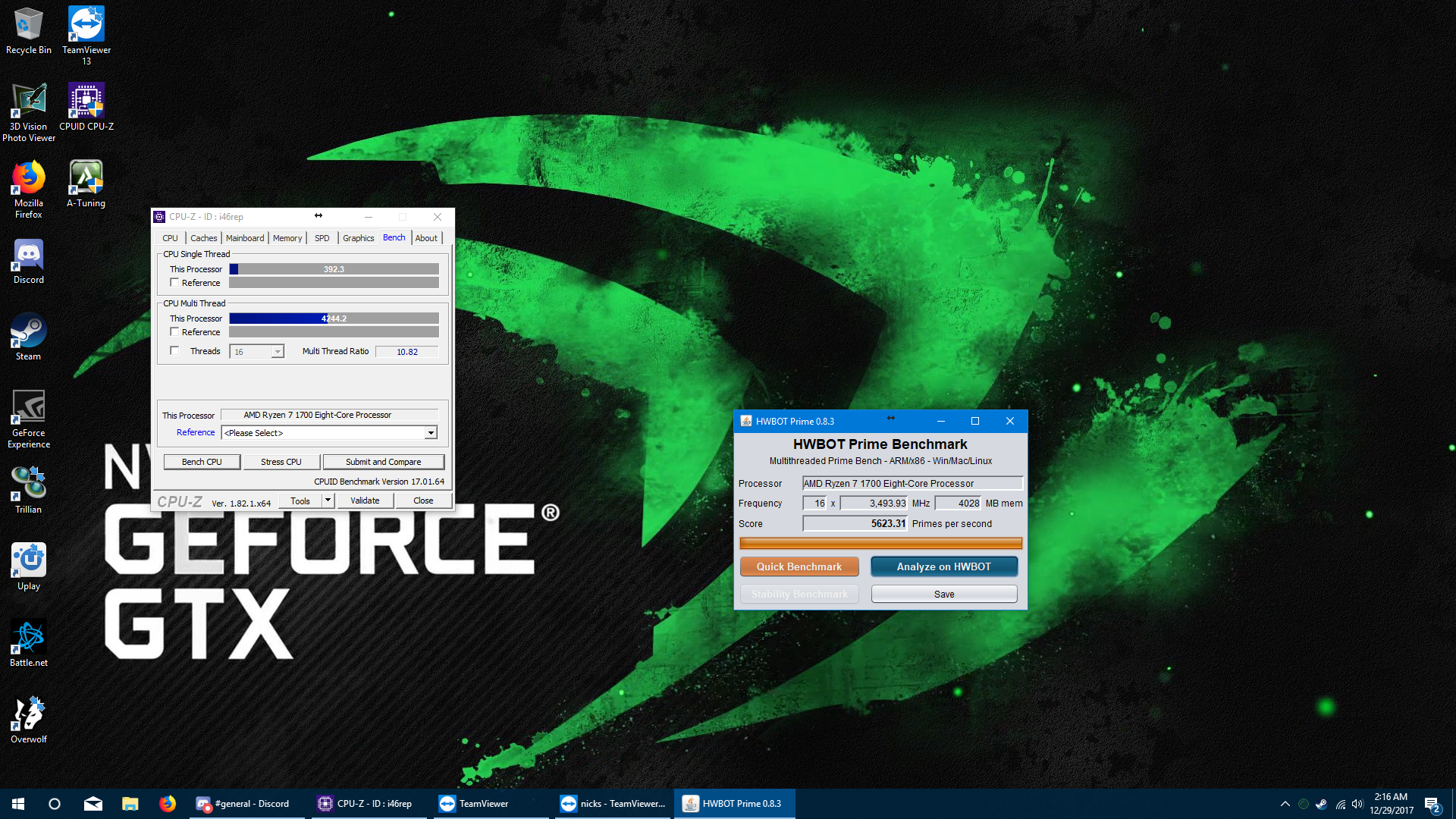Open Uplay desktop shortcut
1456x819 pixels.
coord(29,567)
